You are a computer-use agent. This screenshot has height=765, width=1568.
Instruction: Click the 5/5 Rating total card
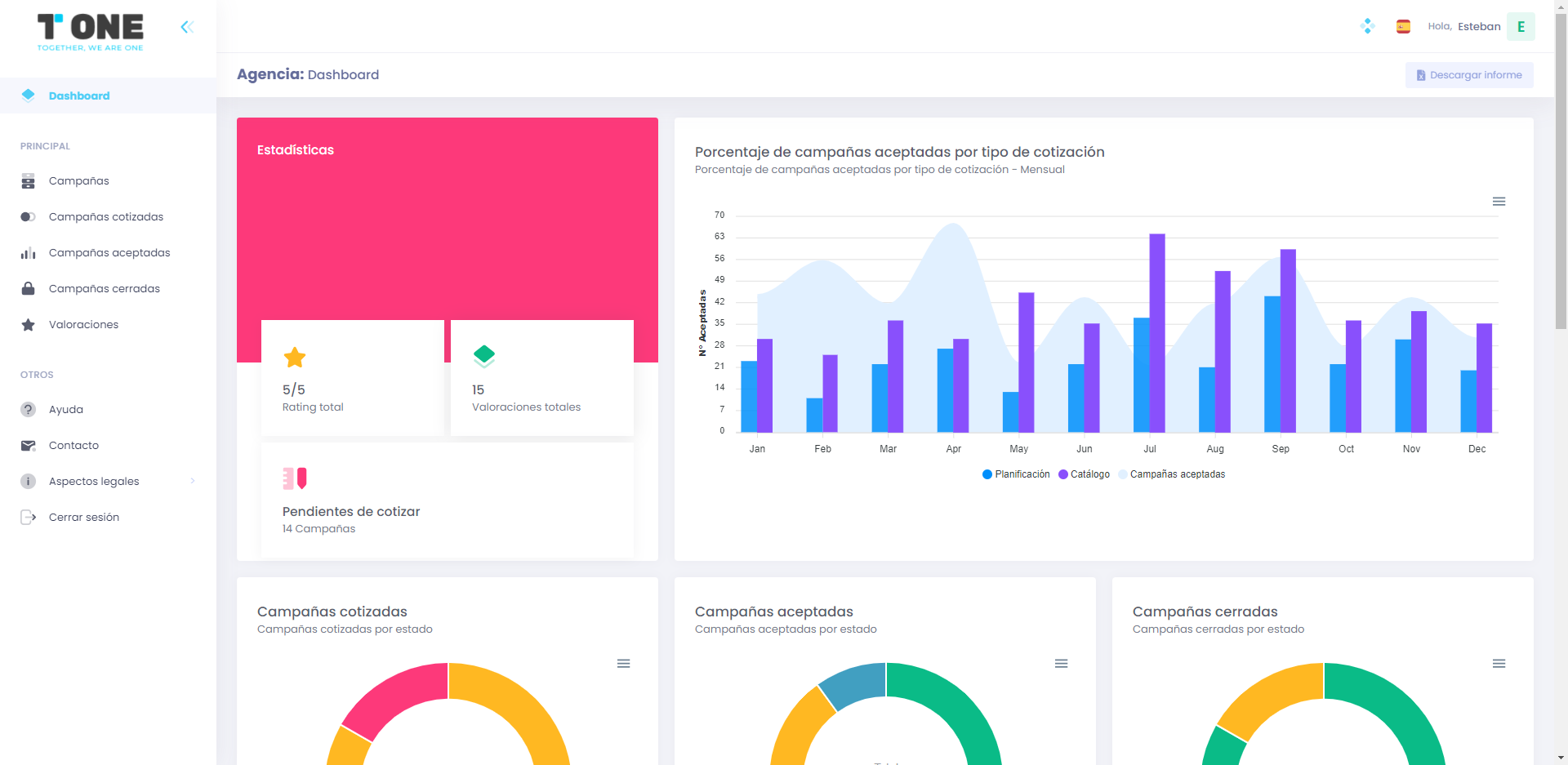click(353, 378)
